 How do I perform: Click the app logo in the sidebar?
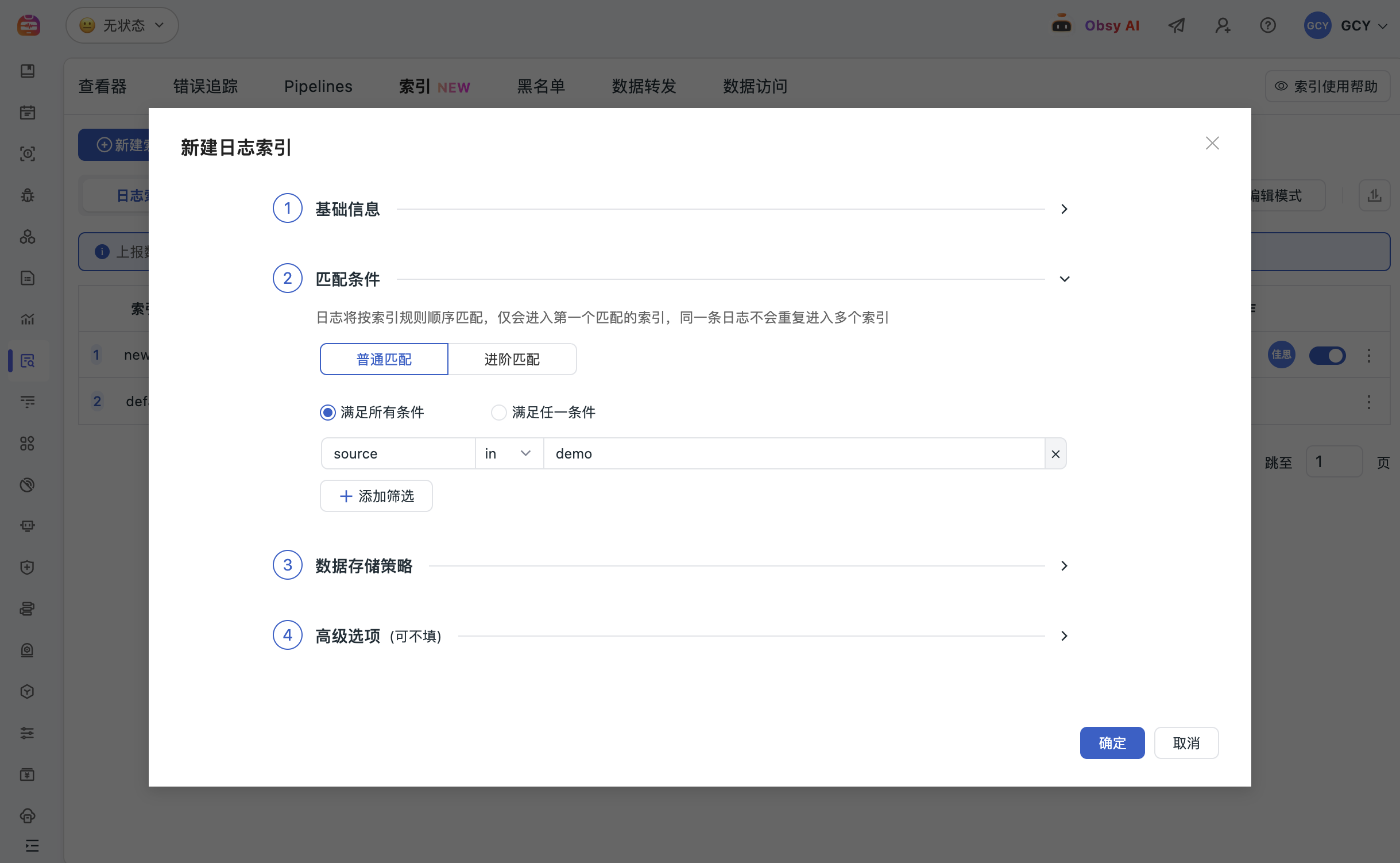click(x=28, y=25)
